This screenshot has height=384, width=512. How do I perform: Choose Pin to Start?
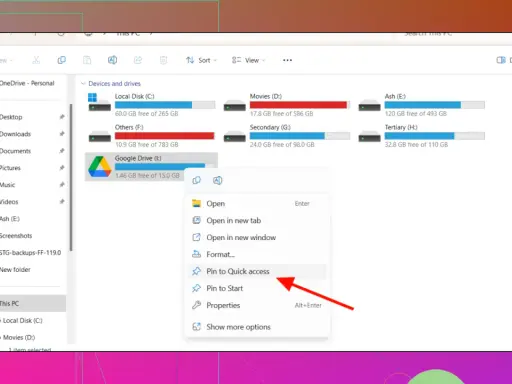tap(257, 288)
